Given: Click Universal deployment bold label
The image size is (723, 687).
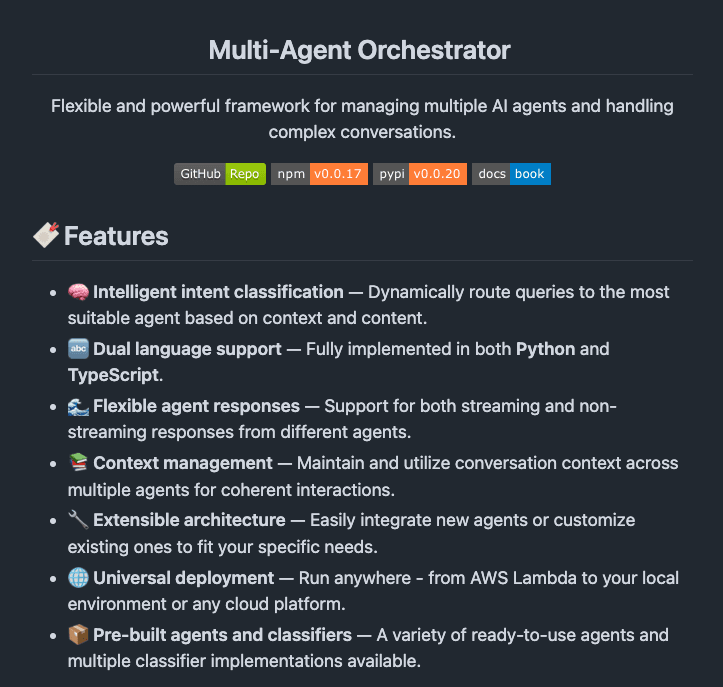Looking at the screenshot, I should point(183,578).
